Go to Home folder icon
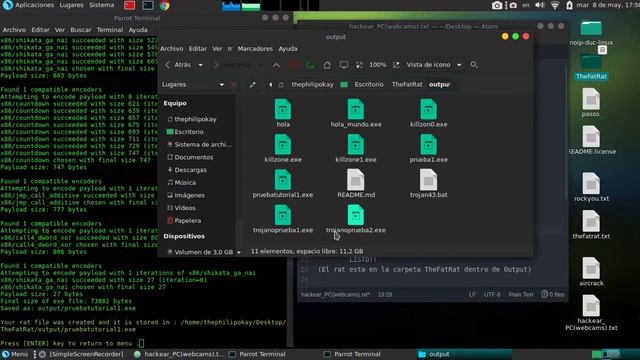 point(327,65)
